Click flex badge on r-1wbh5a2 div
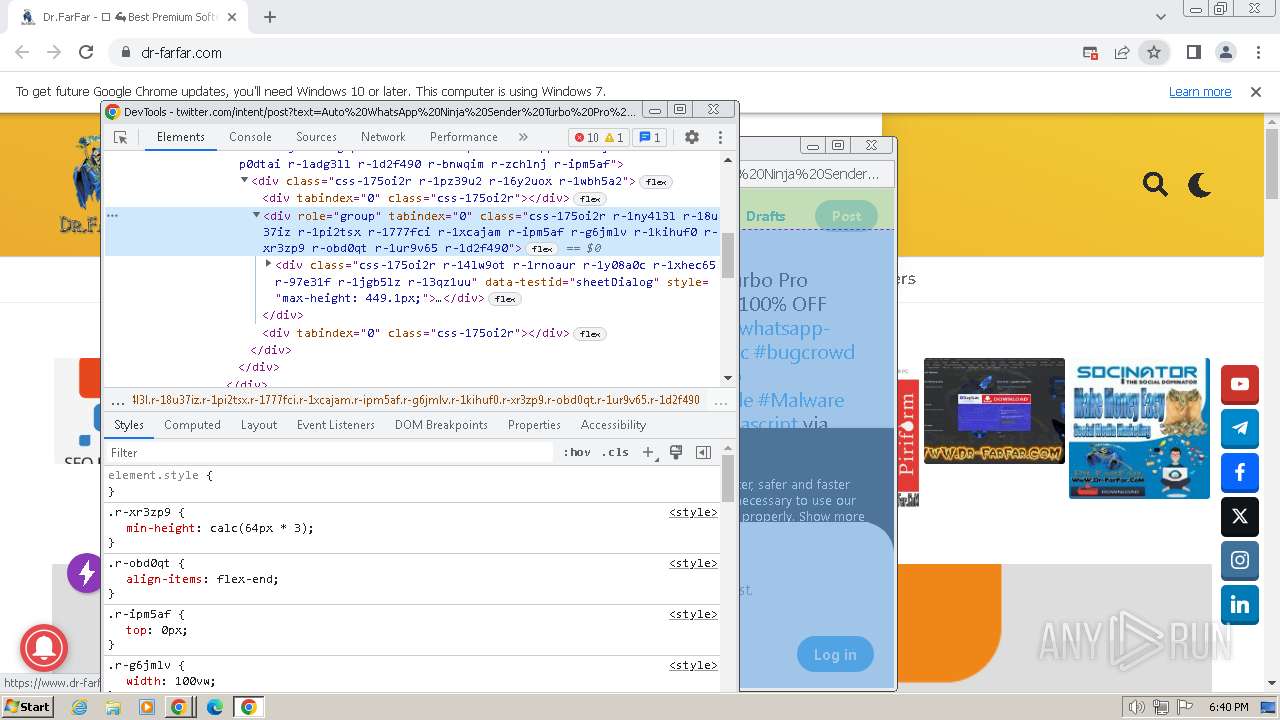The image size is (1280, 720). [x=656, y=182]
